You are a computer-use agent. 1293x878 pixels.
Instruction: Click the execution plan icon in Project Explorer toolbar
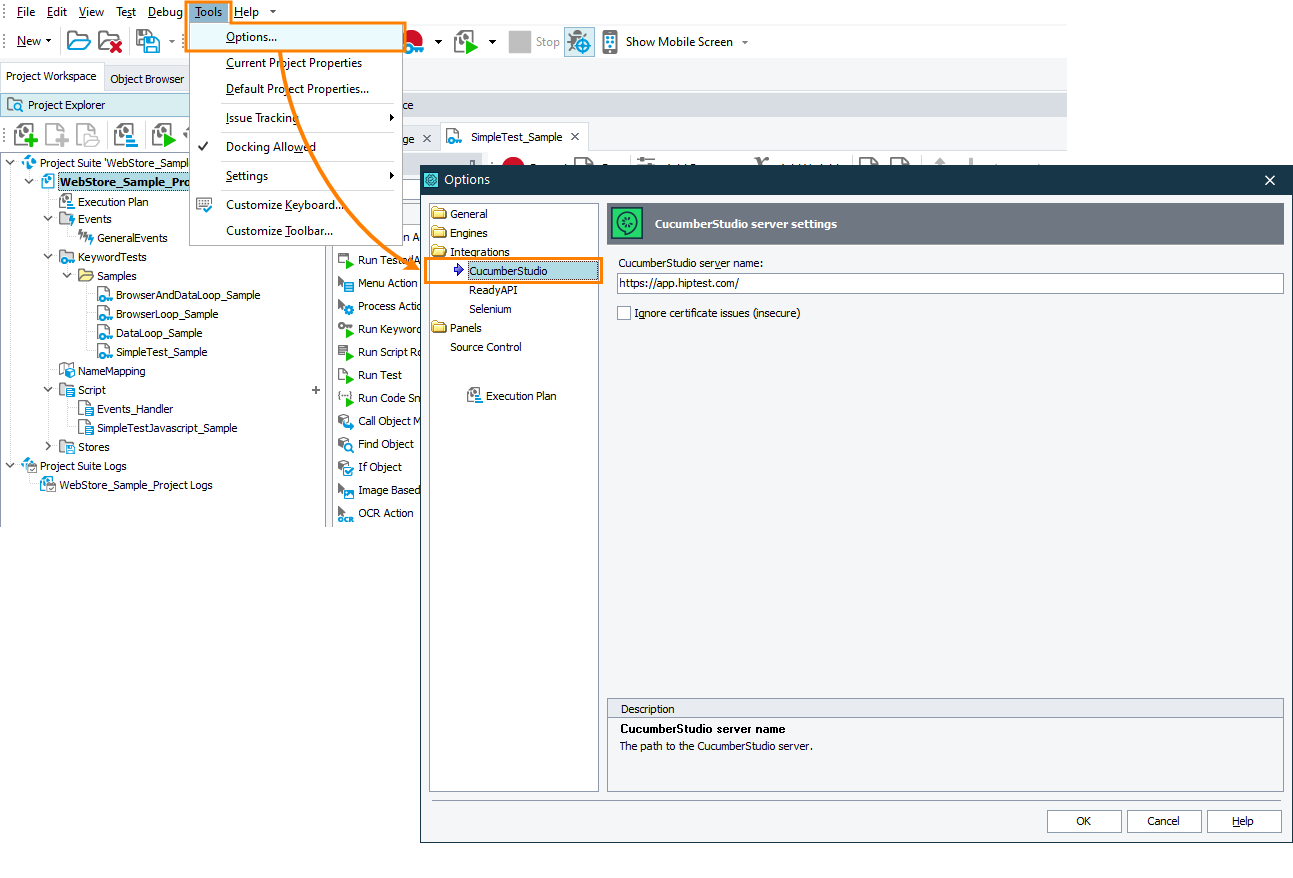tap(125, 135)
